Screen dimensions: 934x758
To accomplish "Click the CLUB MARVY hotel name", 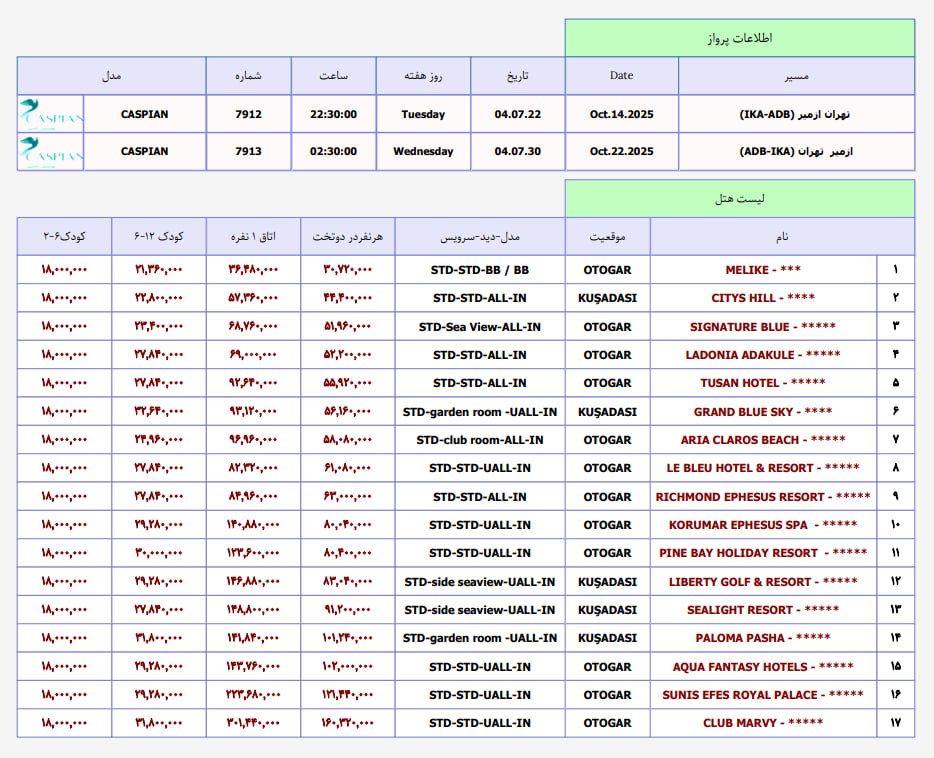I will tap(763, 723).
